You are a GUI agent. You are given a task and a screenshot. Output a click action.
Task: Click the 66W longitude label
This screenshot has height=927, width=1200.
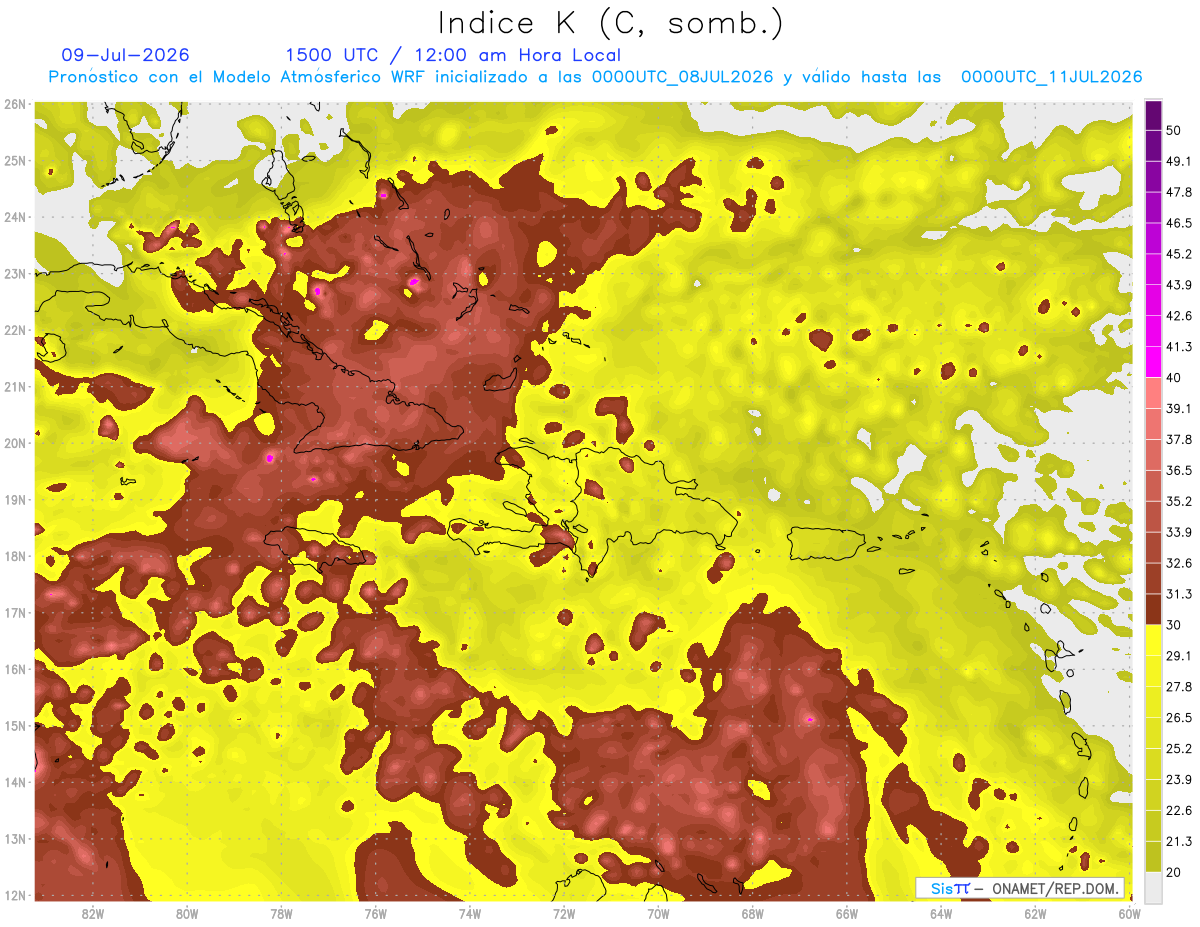click(847, 913)
